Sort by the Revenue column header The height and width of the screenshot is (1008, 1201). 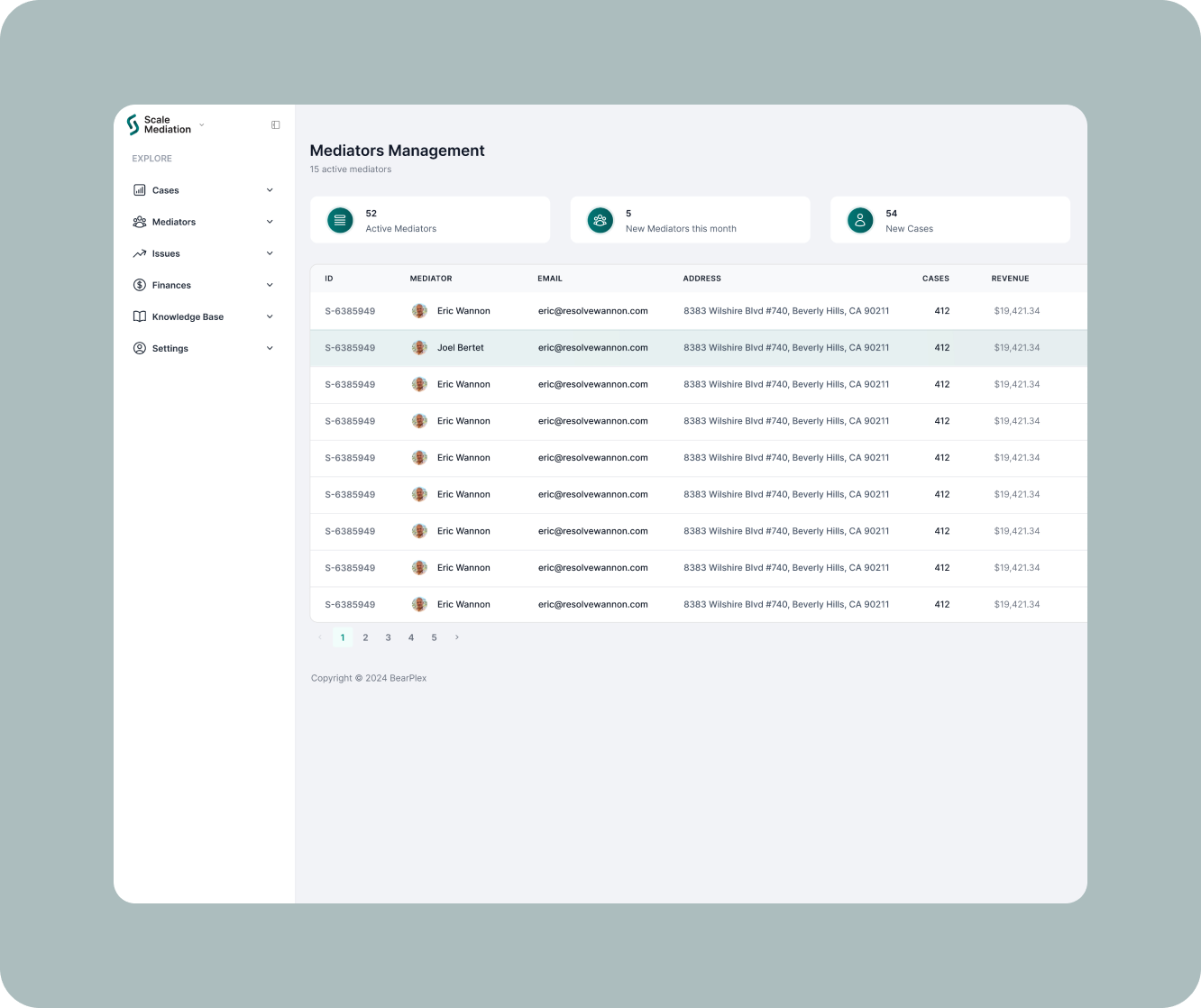tap(1010, 279)
